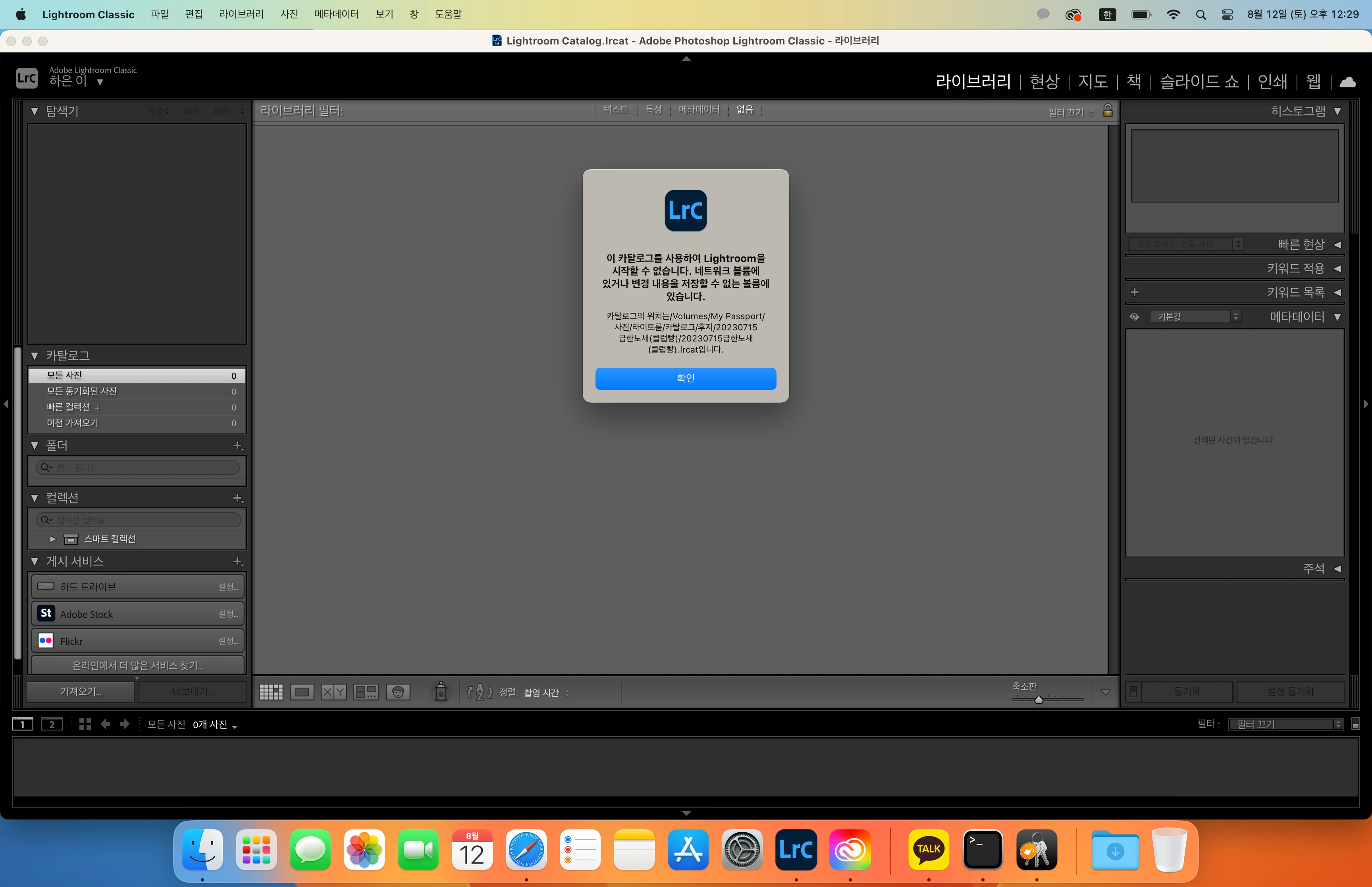Image resolution: width=1372 pixels, height=887 pixels.
Task: Toggle the filmstrip filter switch
Action: pos(1355,724)
